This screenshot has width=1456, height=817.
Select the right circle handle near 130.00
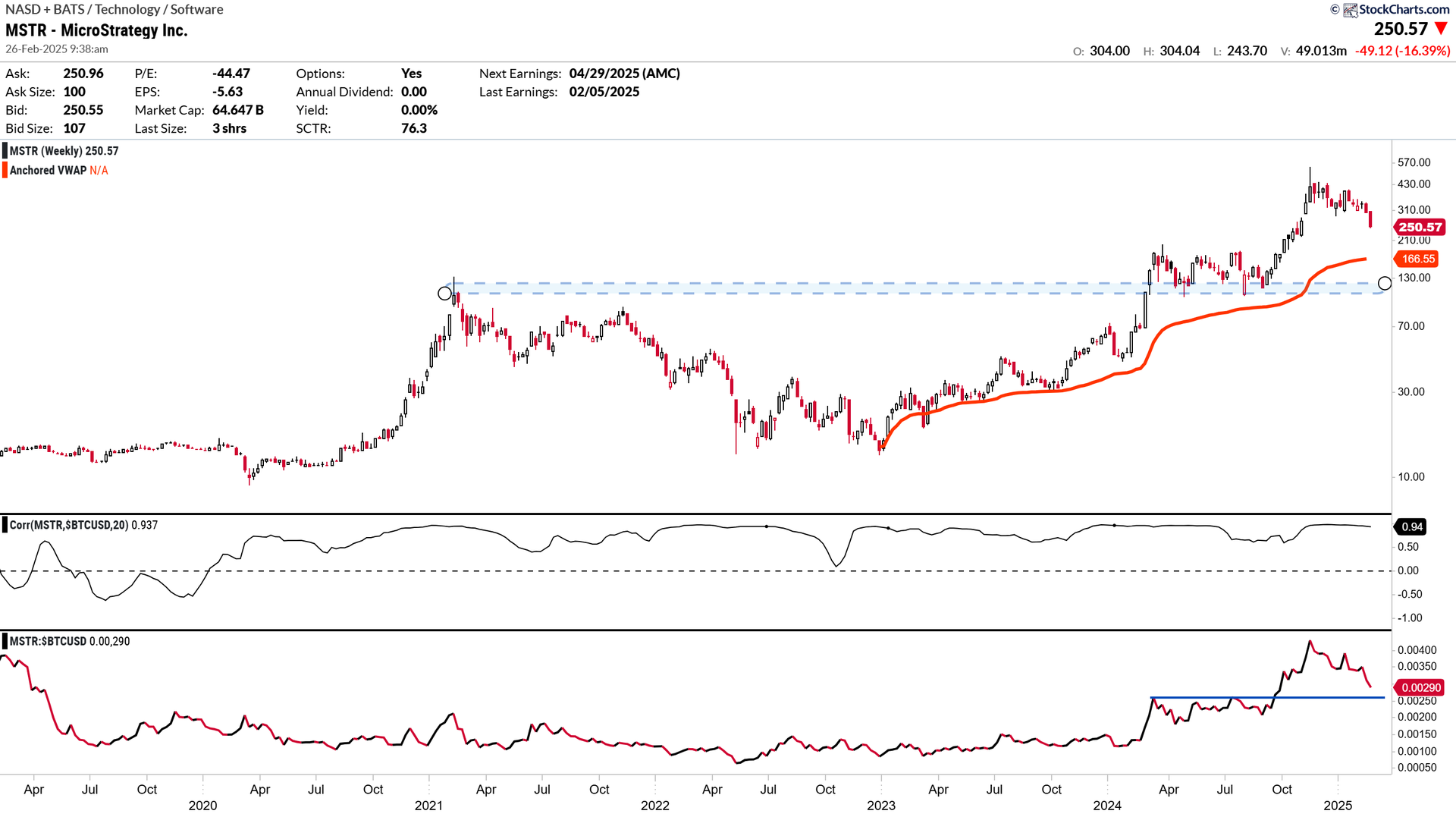point(1385,283)
